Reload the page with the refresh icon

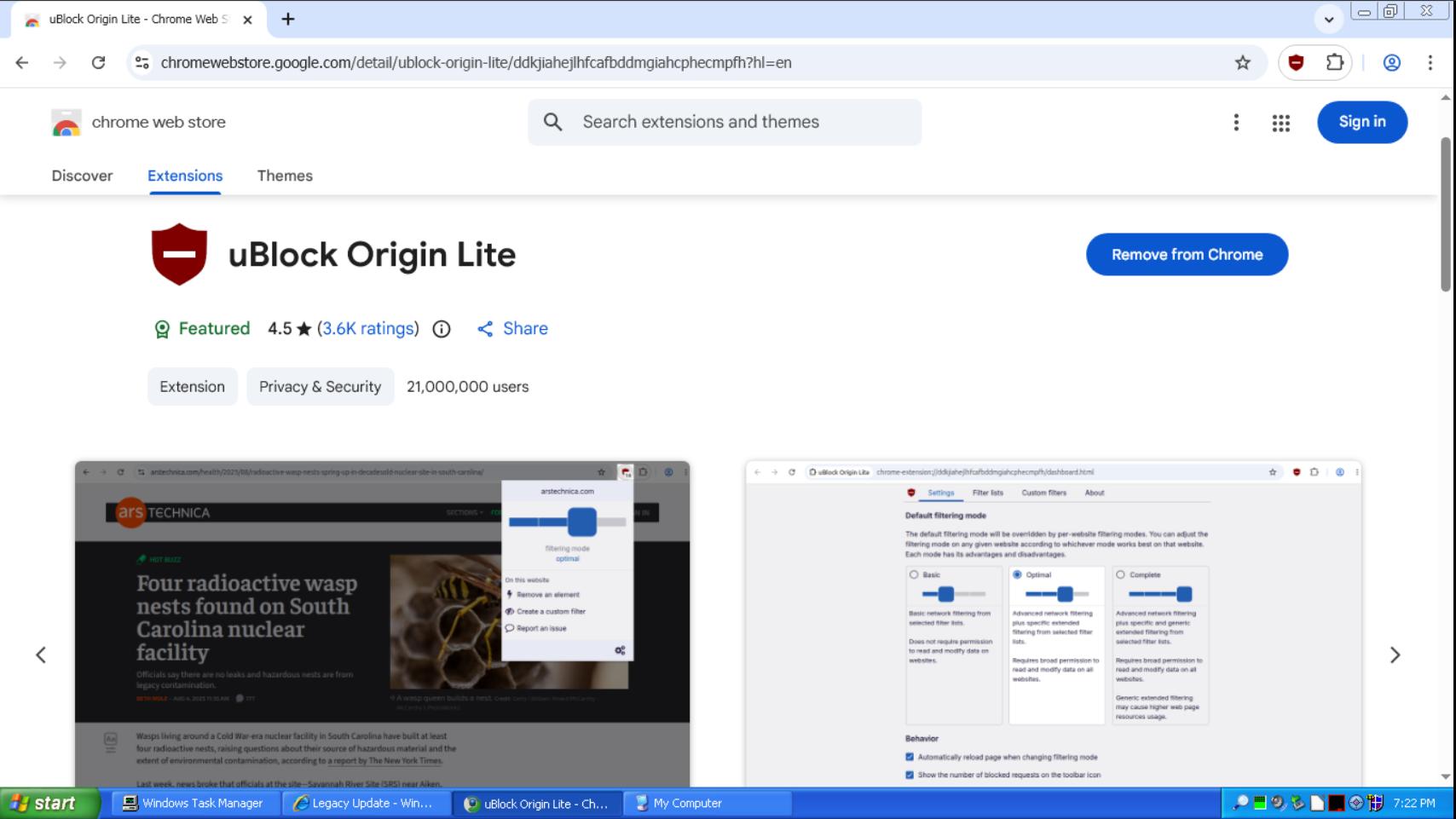[x=98, y=62]
